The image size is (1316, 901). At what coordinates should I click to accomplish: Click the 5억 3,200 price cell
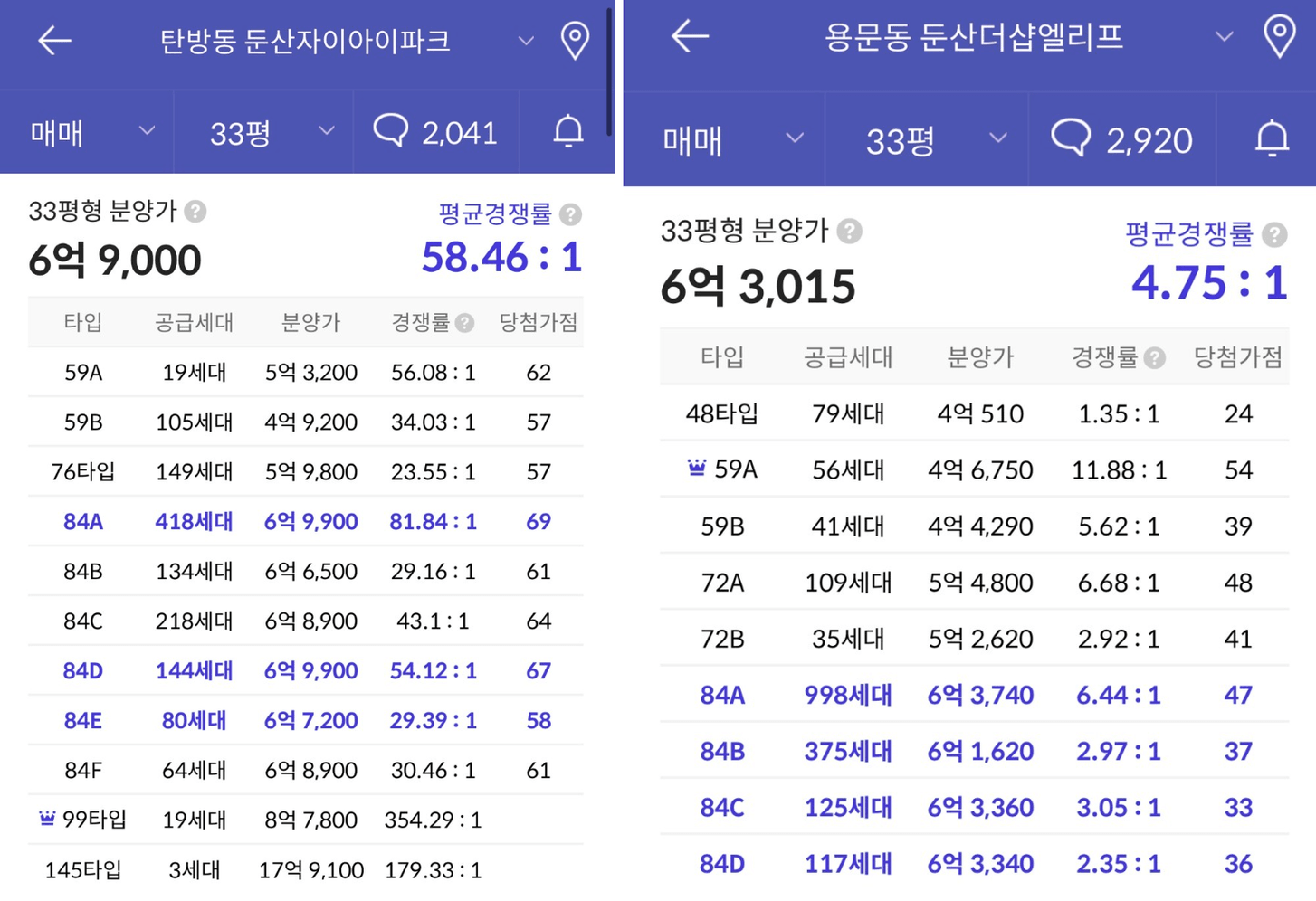(x=310, y=372)
